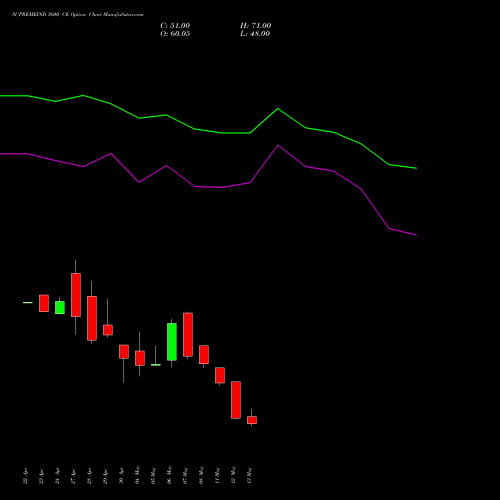Click the 05 May date label
The width and height of the screenshot is (500, 500).
click(x=154, y=475)
